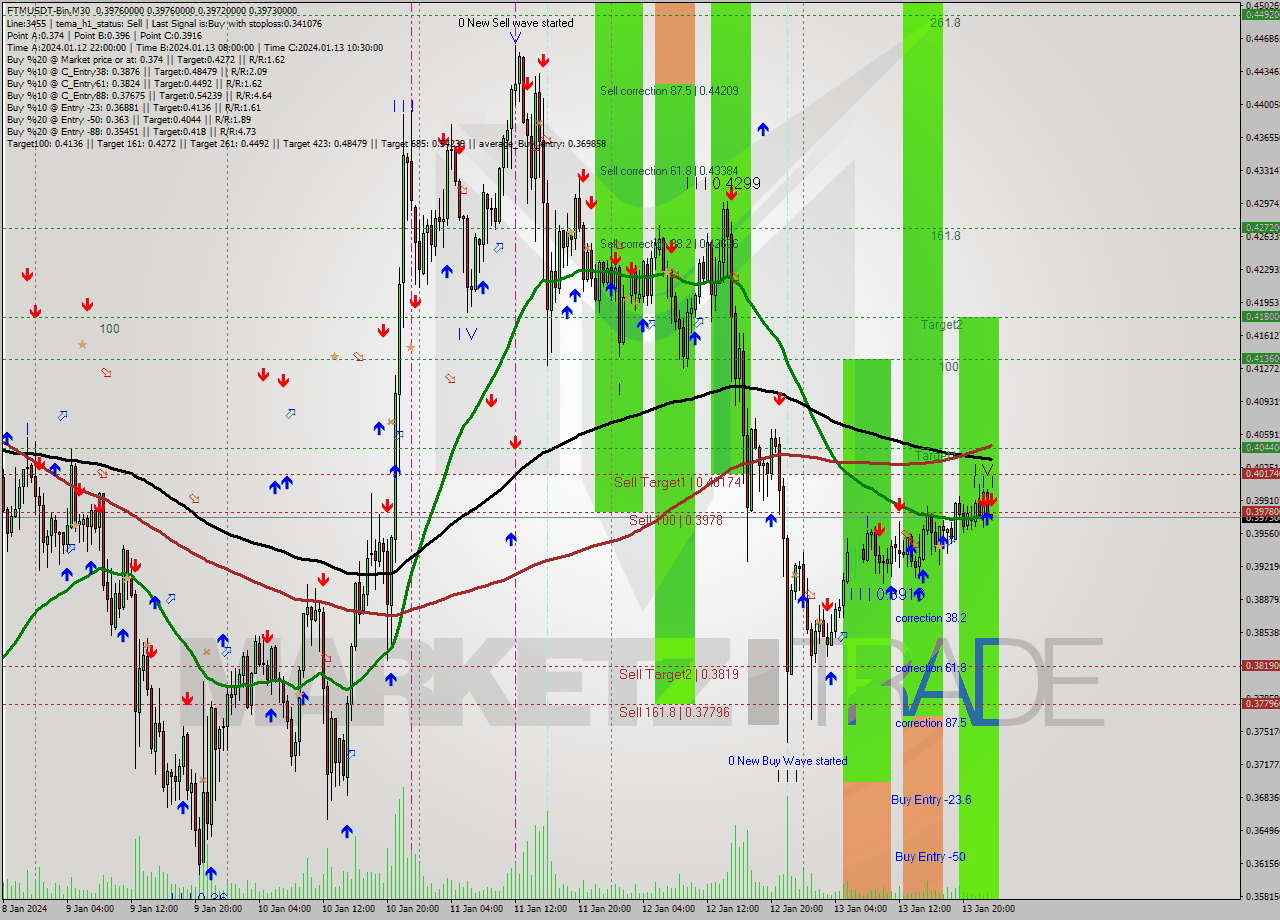Click the '13 Jan 12:00' time label

click(924, 909)
